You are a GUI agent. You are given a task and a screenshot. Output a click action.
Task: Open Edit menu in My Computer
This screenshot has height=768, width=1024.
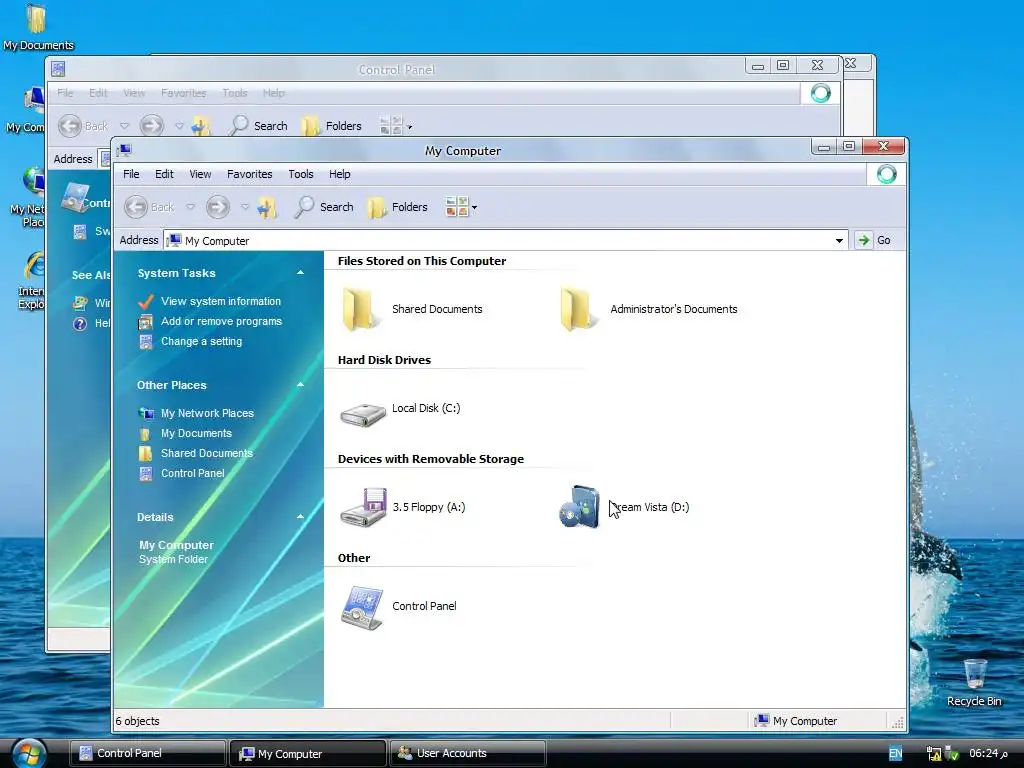tap(164, 174)
